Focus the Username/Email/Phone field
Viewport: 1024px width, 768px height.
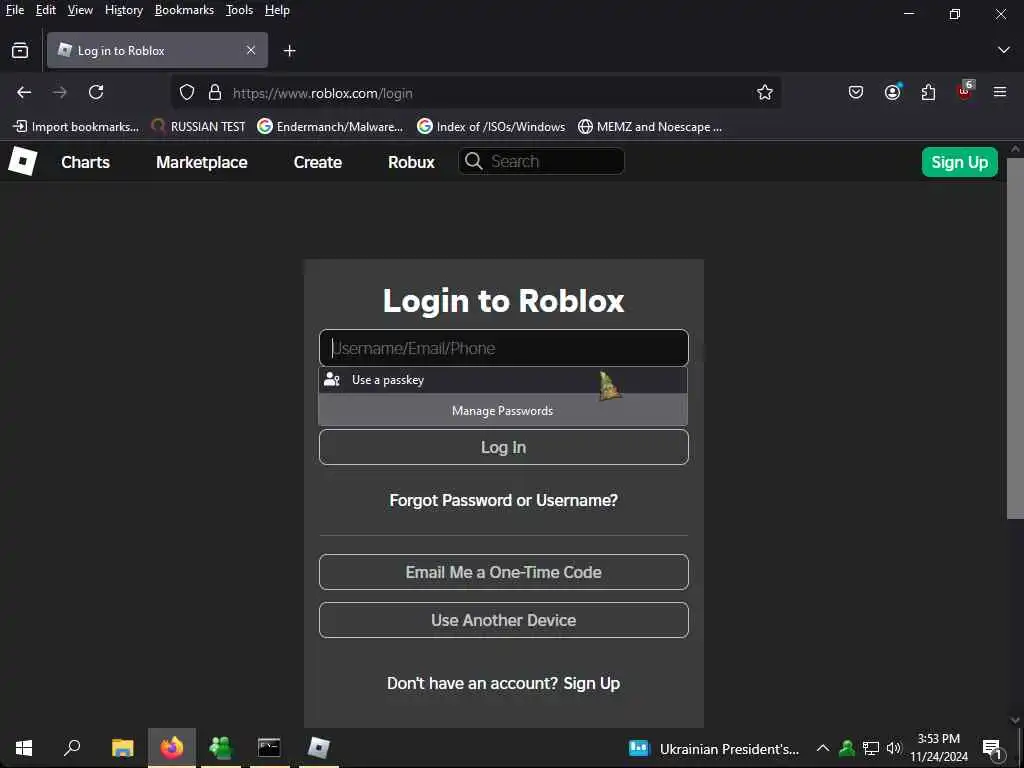click(x=504, y=348)
